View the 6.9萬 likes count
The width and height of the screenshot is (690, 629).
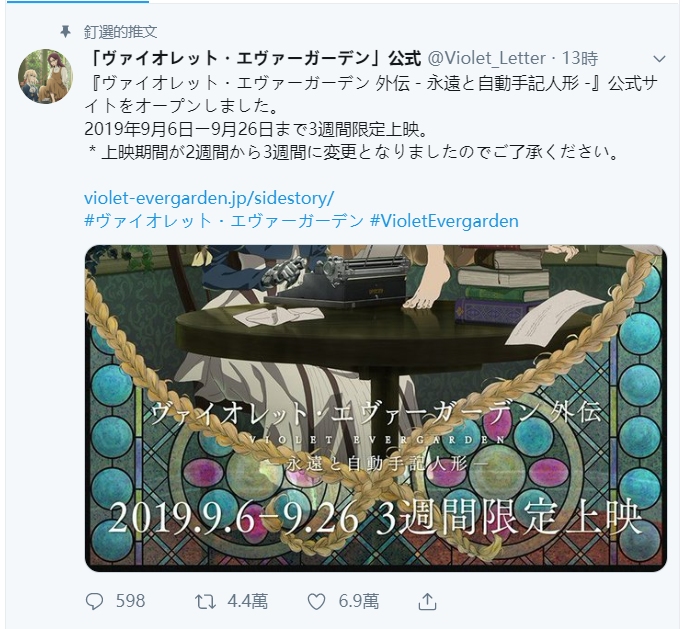click(359, 601)
